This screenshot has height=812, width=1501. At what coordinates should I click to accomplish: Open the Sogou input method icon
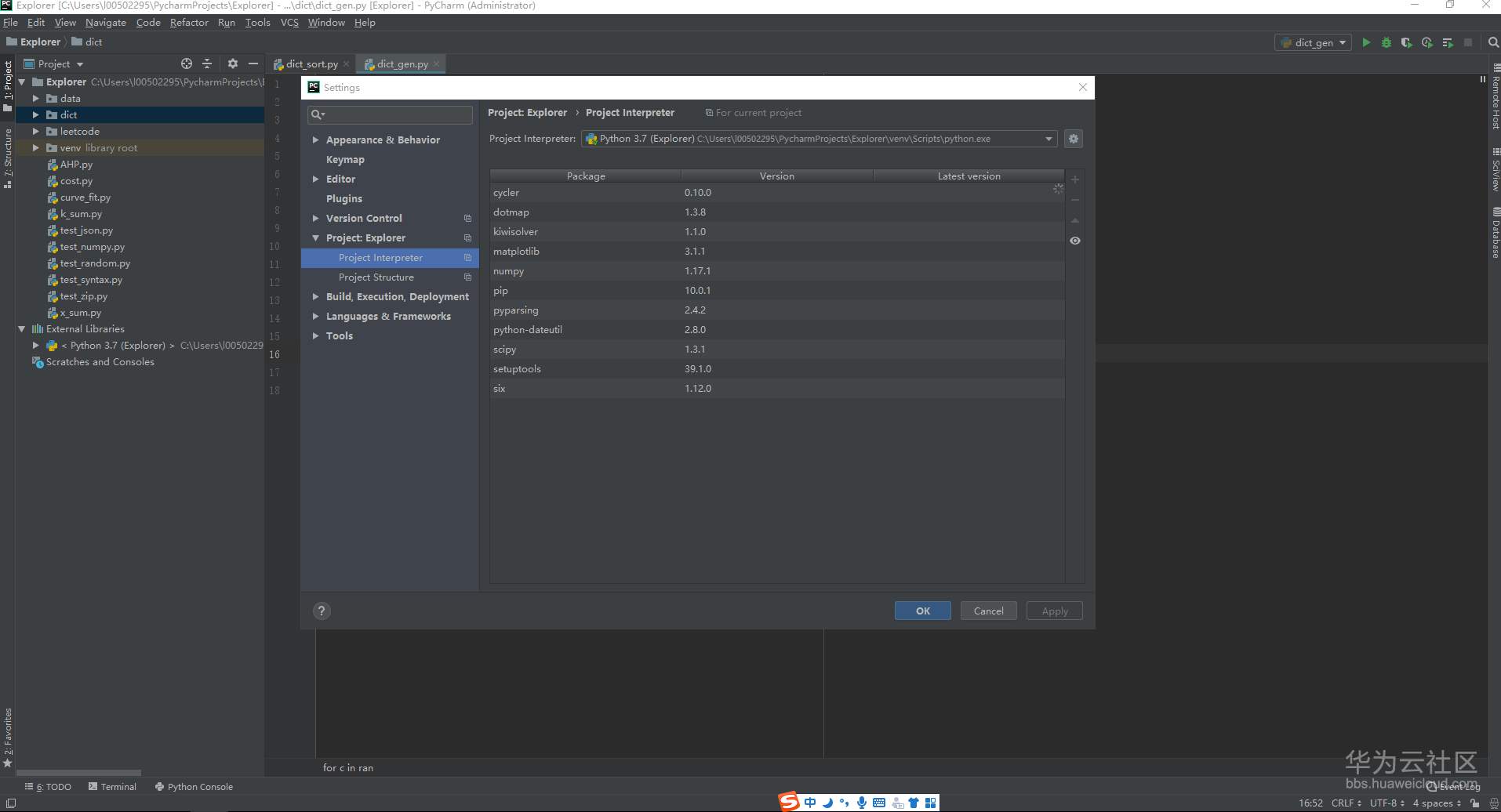tap(788, 802)
